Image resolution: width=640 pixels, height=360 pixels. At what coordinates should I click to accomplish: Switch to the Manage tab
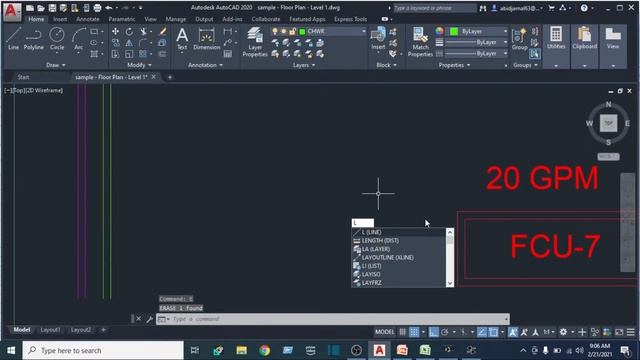coord(176,19)
